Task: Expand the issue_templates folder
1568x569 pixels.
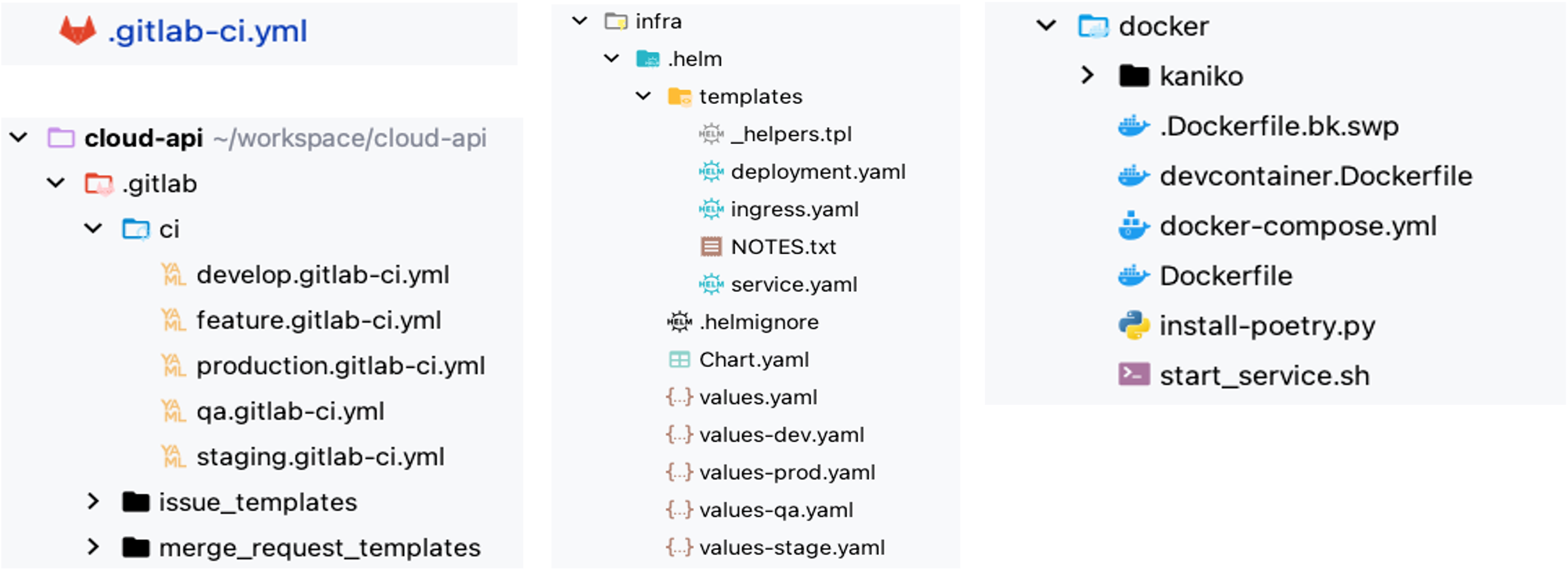Action: 93,501
